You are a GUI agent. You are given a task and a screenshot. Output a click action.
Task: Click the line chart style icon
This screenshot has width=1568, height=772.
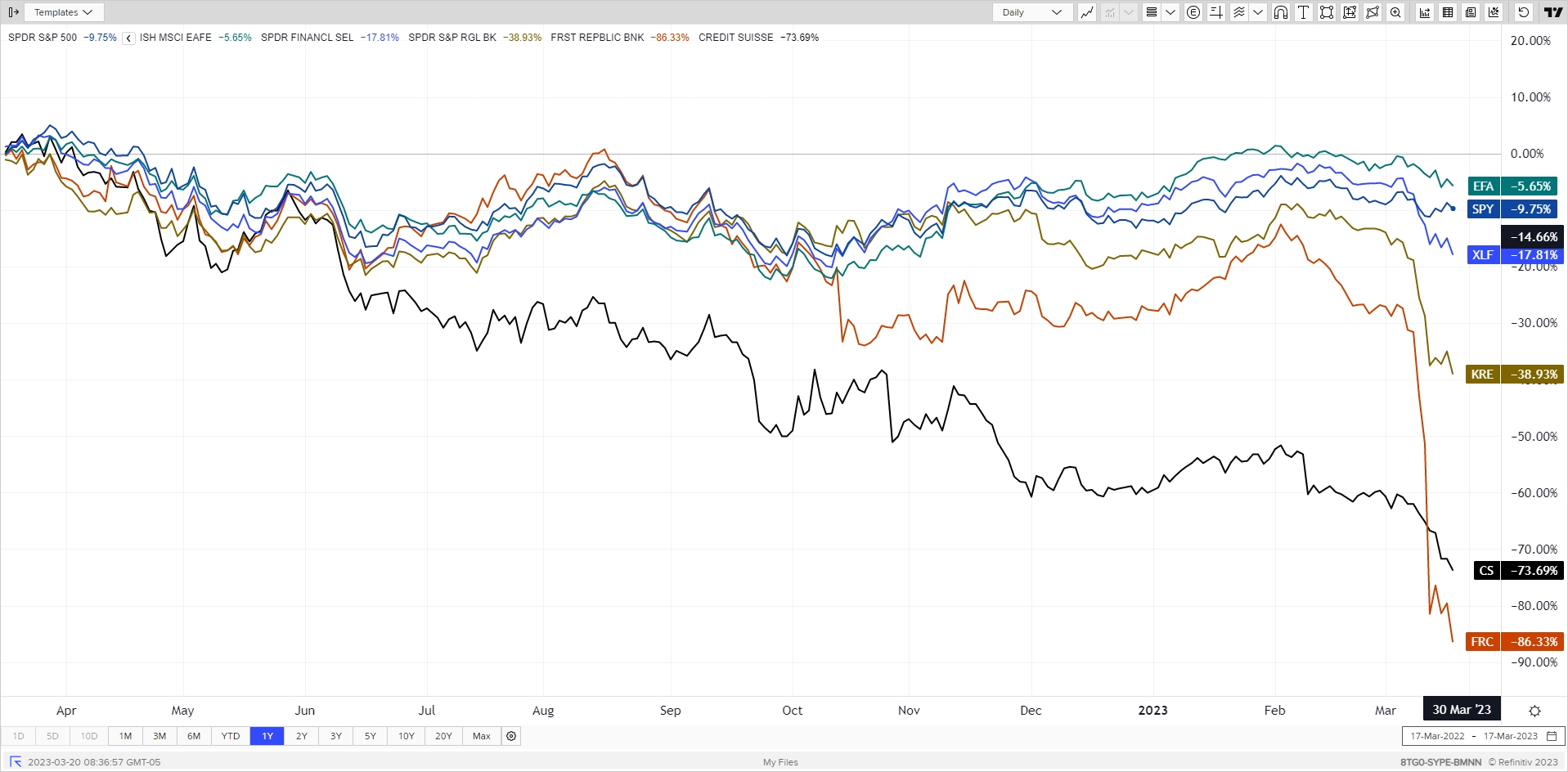pyautogui.click(x=1087, y=12)
